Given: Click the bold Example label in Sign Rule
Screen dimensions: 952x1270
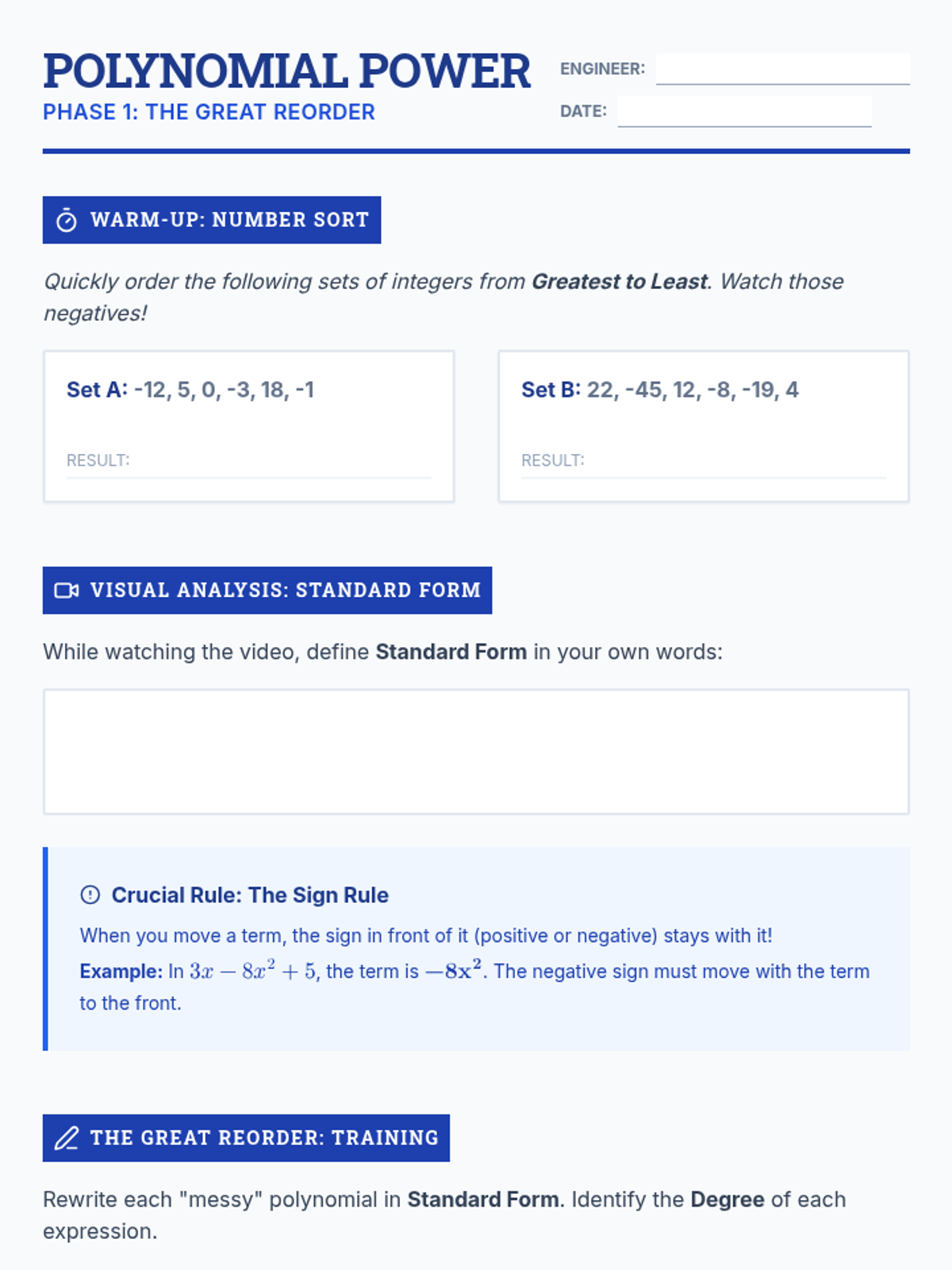Looking at the screenshot, I should [x=121, y=972].
